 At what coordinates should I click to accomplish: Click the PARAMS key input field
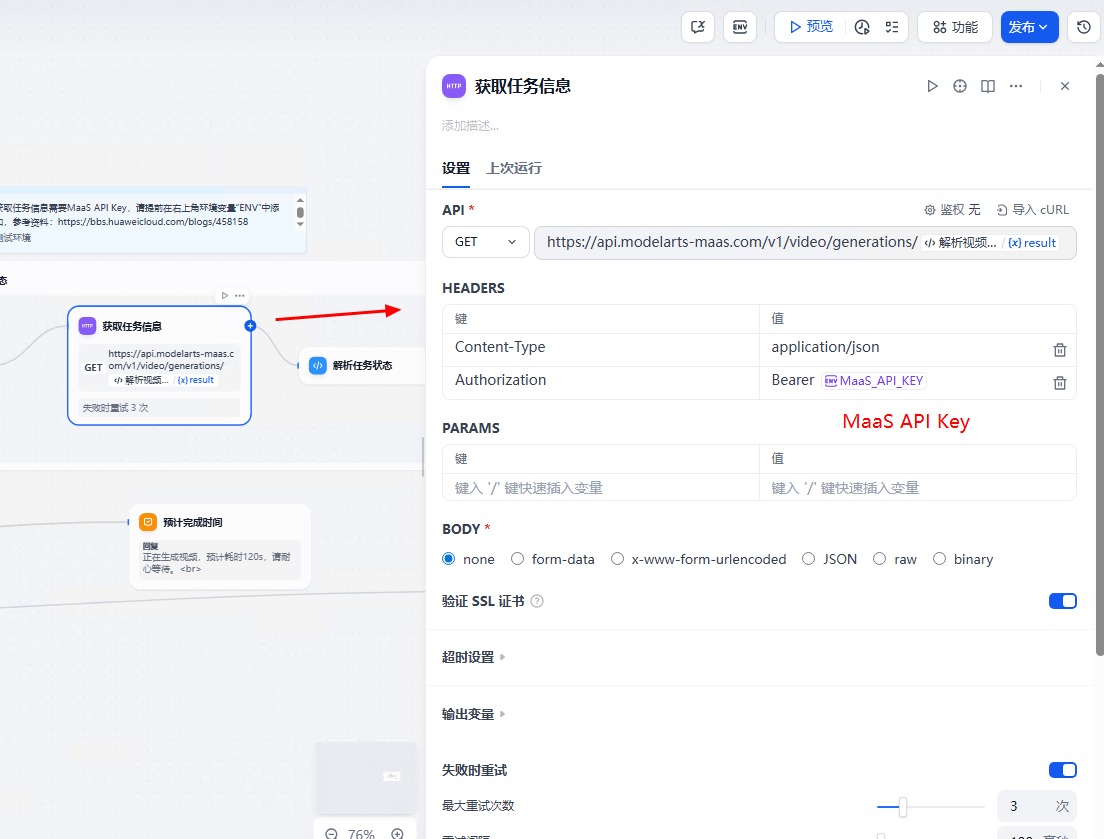[601, 488]
